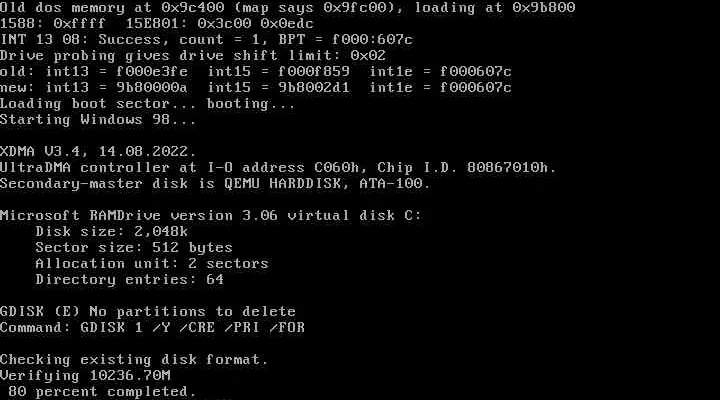The image size is (720, 400).
Task: Click the 'Allocation unit: 2 sectors' text
Action: tap(152, 264)
